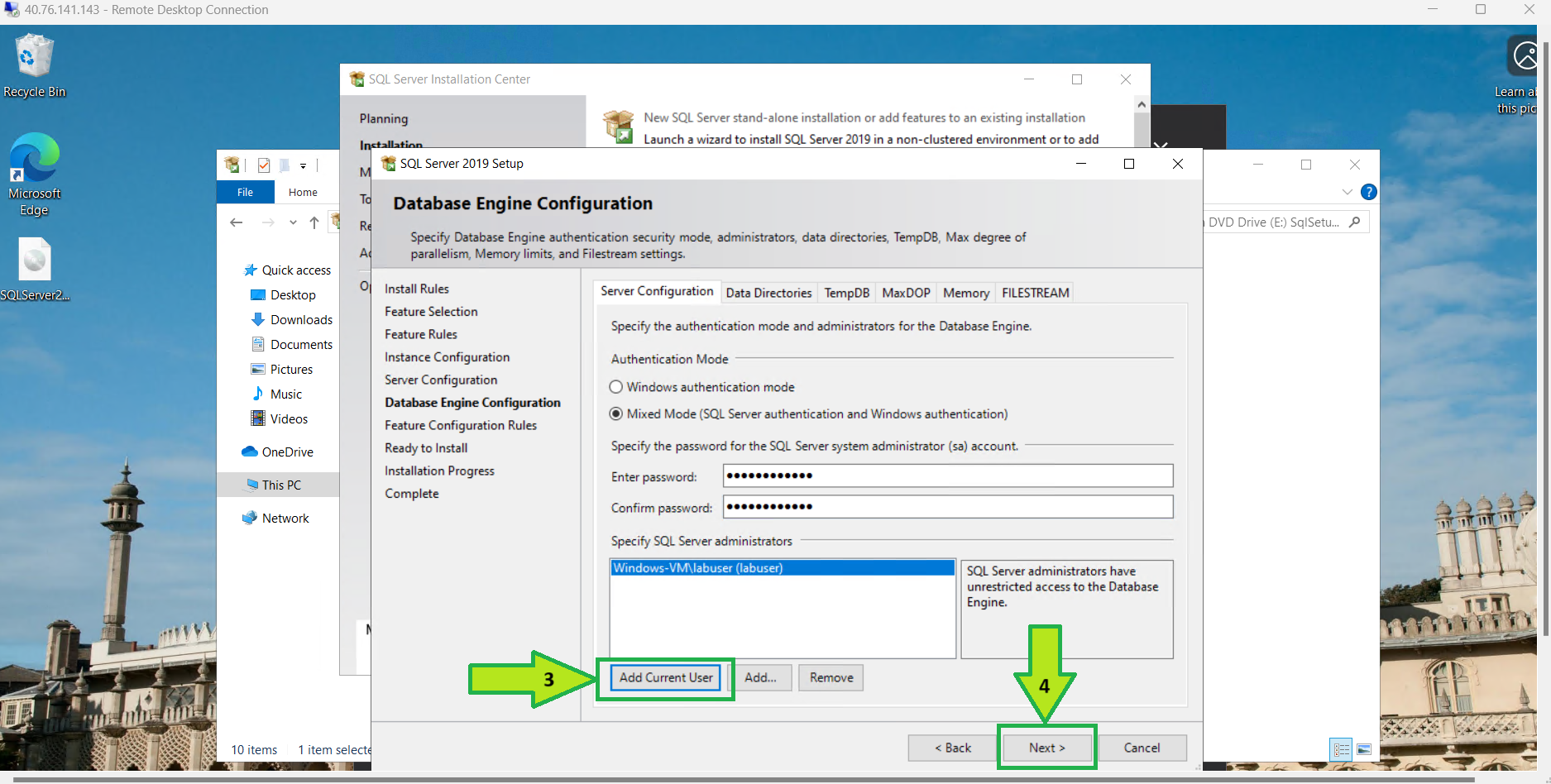The width and height of the screenshot is (1551, 784).
Task: Click SQL Server Installation Center title icon
Action: tap(357, 79)
